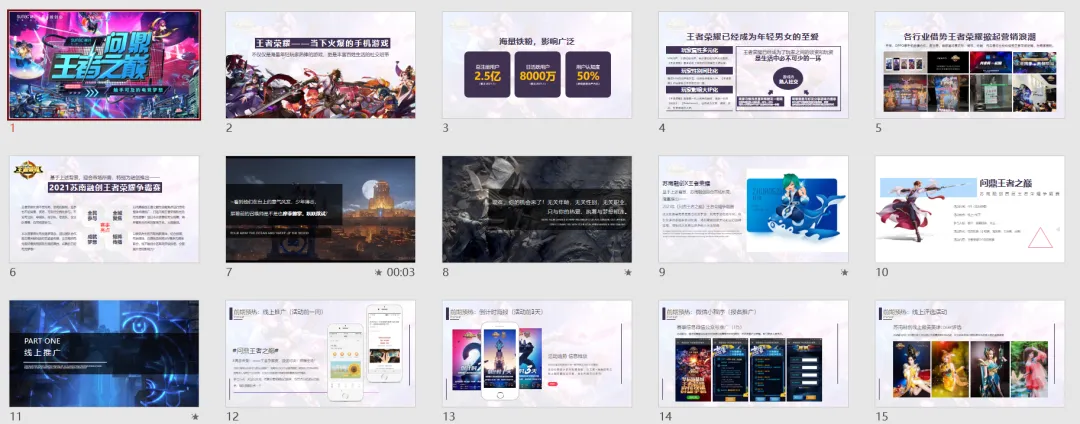Click slide number 10 label
This screenshot has width=1080, height=424.
coord(882,273)
